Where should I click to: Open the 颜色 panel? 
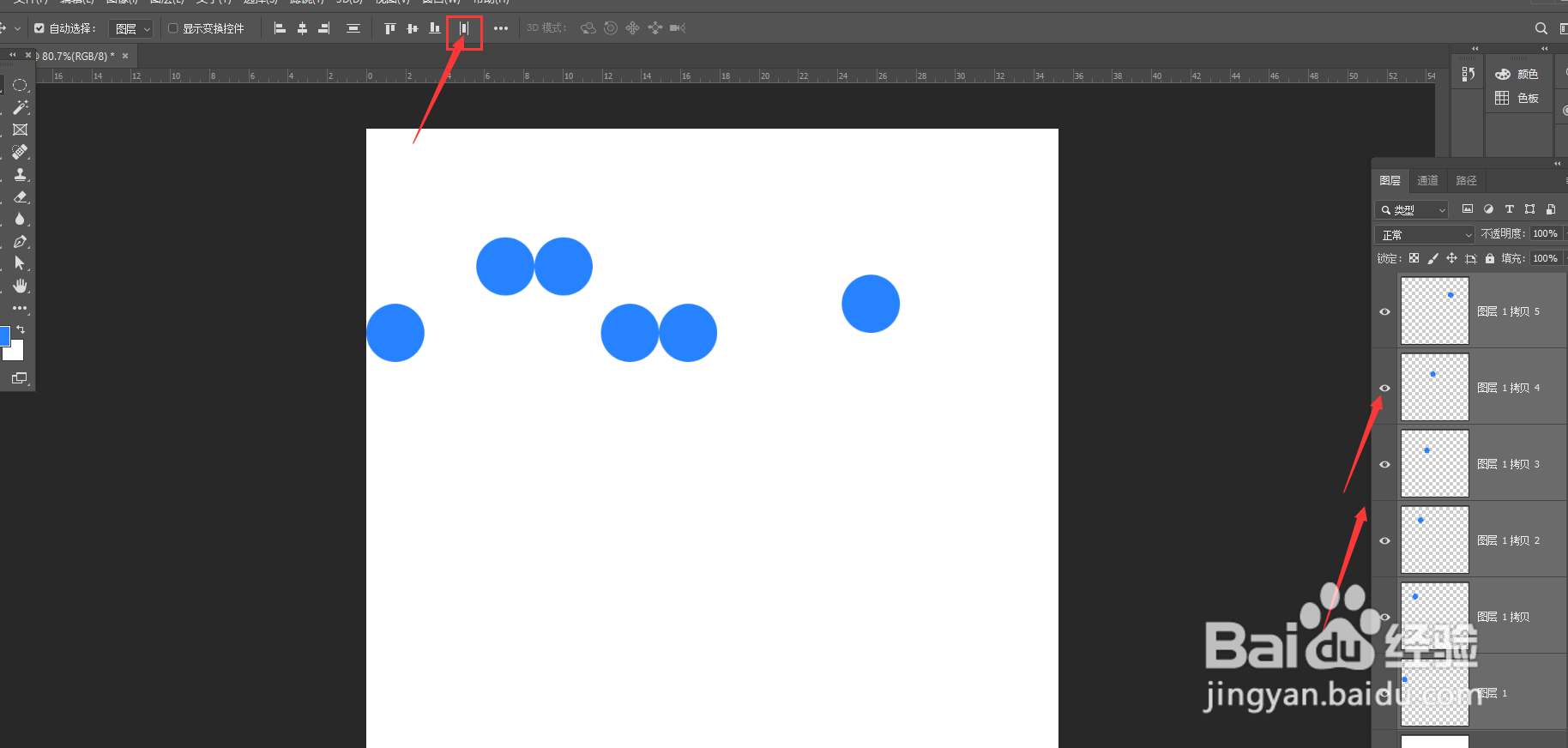tap(1517, 75)
